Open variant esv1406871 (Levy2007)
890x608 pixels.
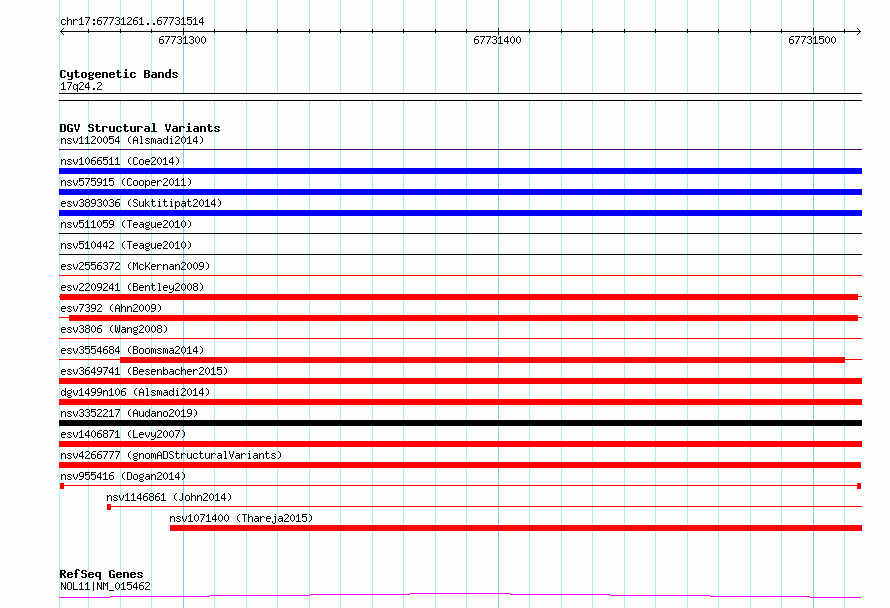tap(123, 434)
